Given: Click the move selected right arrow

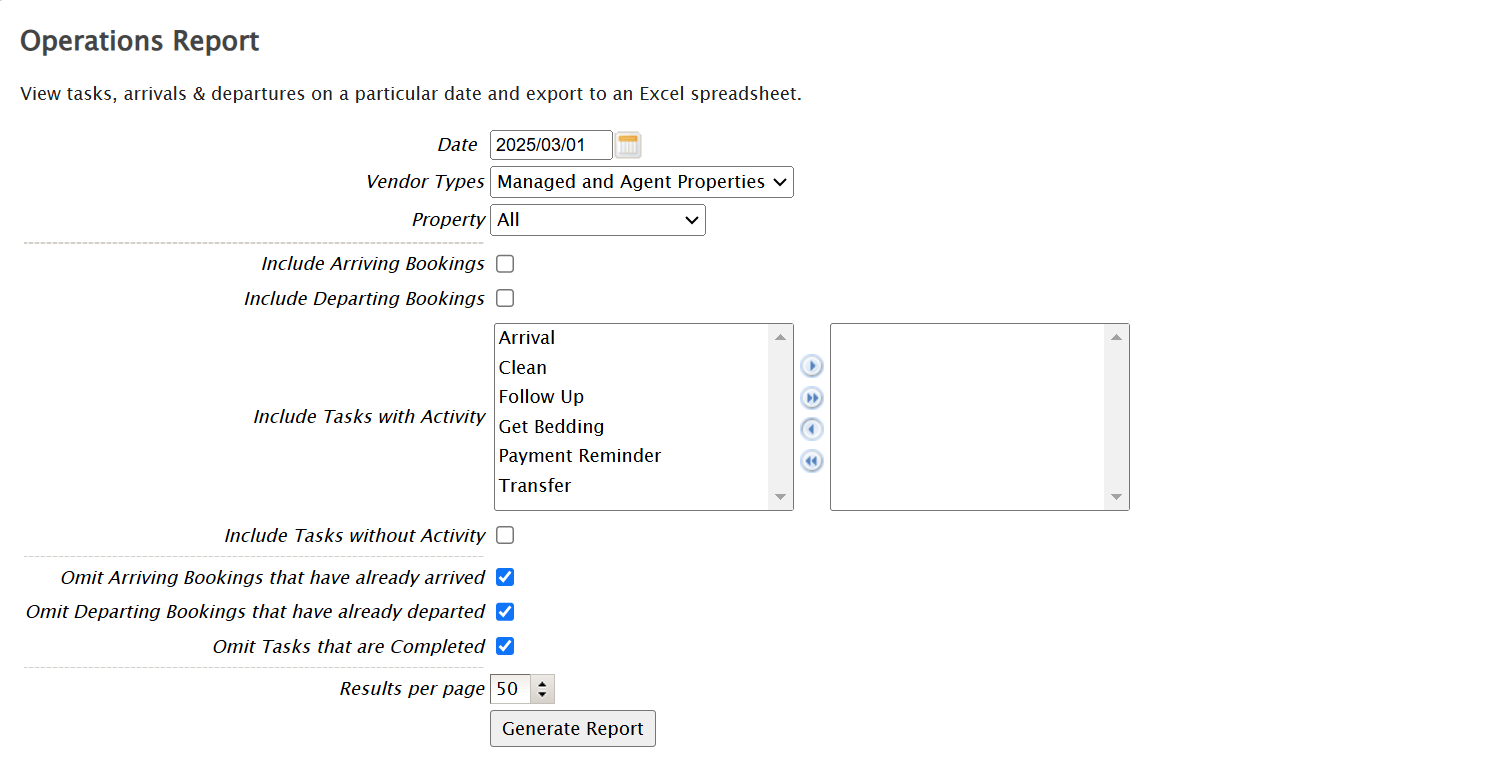Looking at the screenshot, I should [x=812, y=367].
